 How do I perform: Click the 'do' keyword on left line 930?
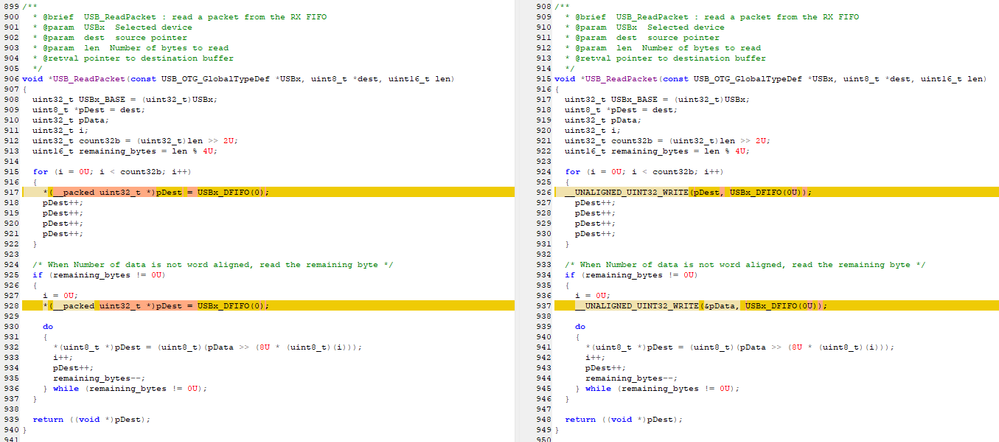48,326
